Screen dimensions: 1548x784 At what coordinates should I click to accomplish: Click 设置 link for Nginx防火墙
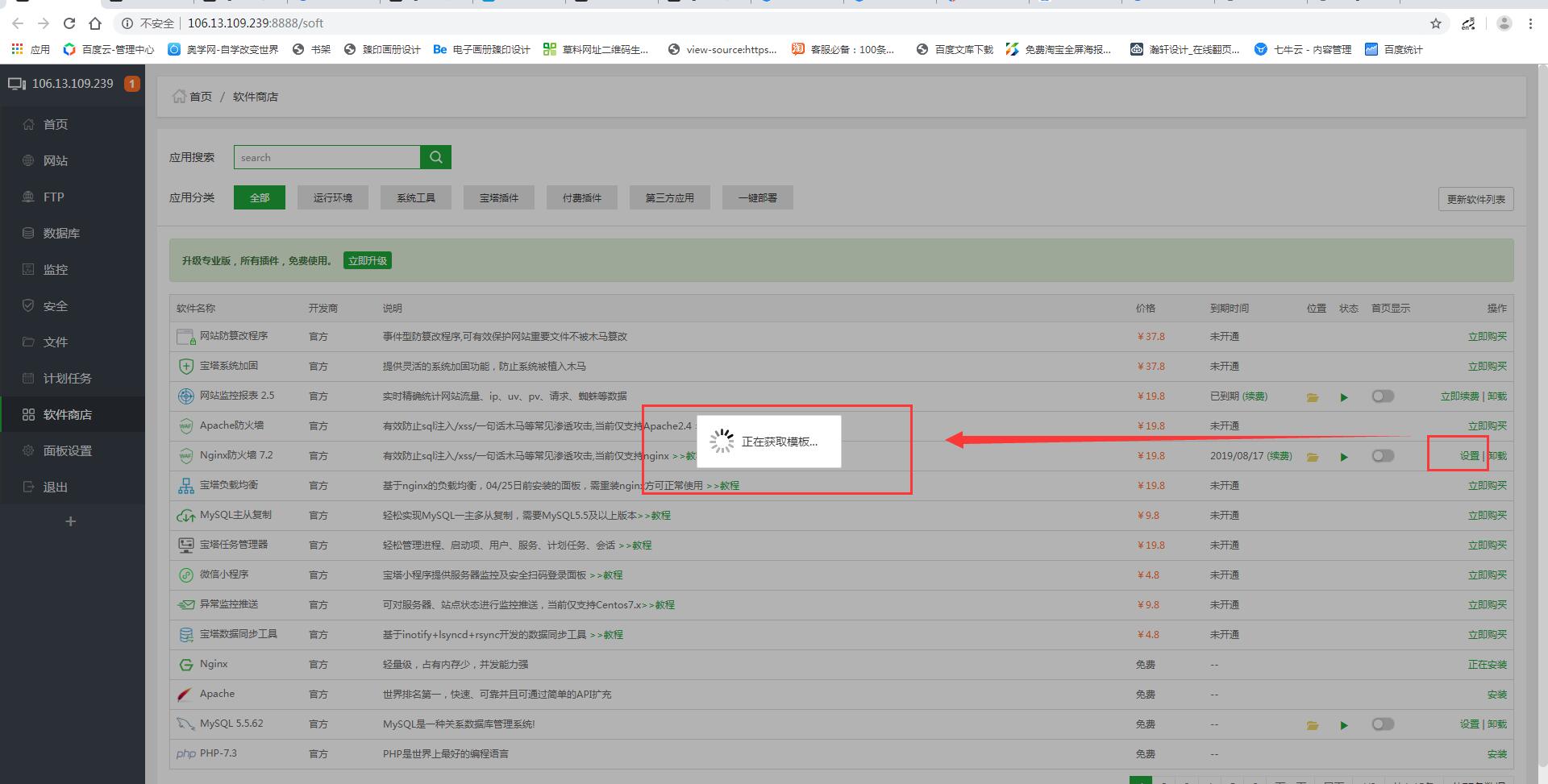1469,456
